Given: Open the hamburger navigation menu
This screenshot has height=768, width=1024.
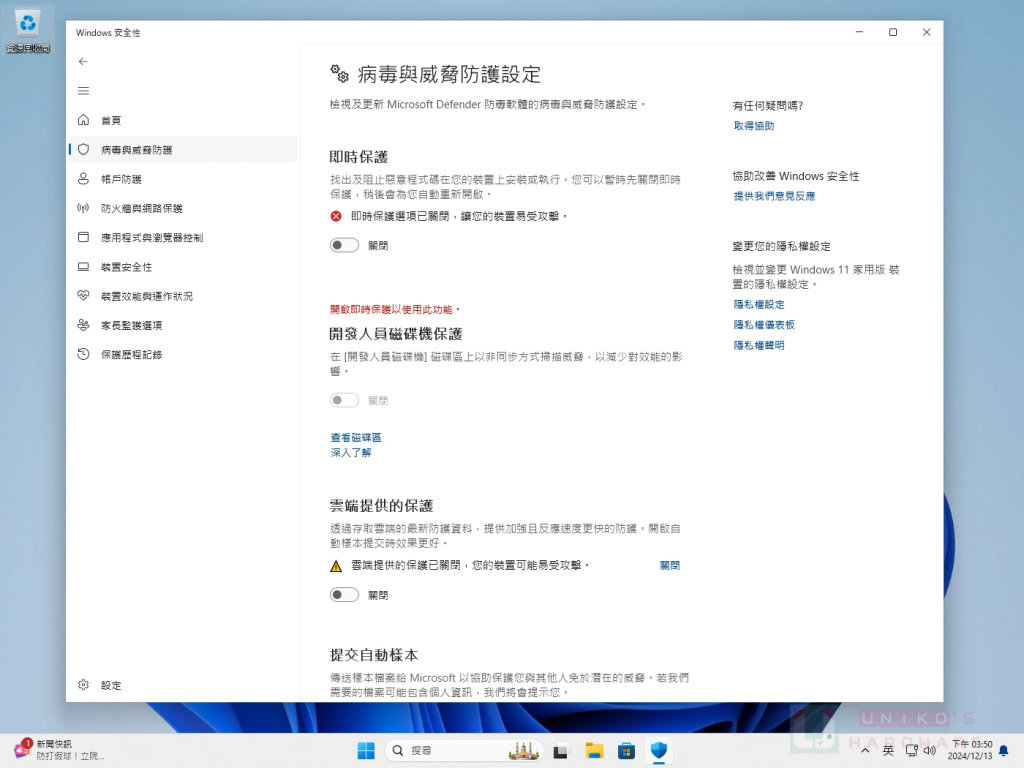Looking at the screenshot, I should point(83,91).
